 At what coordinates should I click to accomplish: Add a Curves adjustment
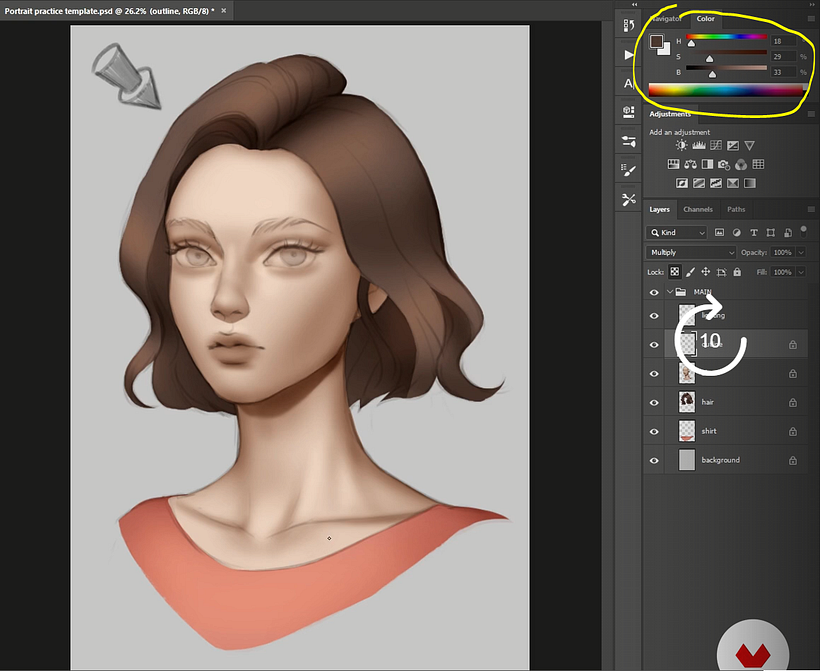click(x=716, y=145)
